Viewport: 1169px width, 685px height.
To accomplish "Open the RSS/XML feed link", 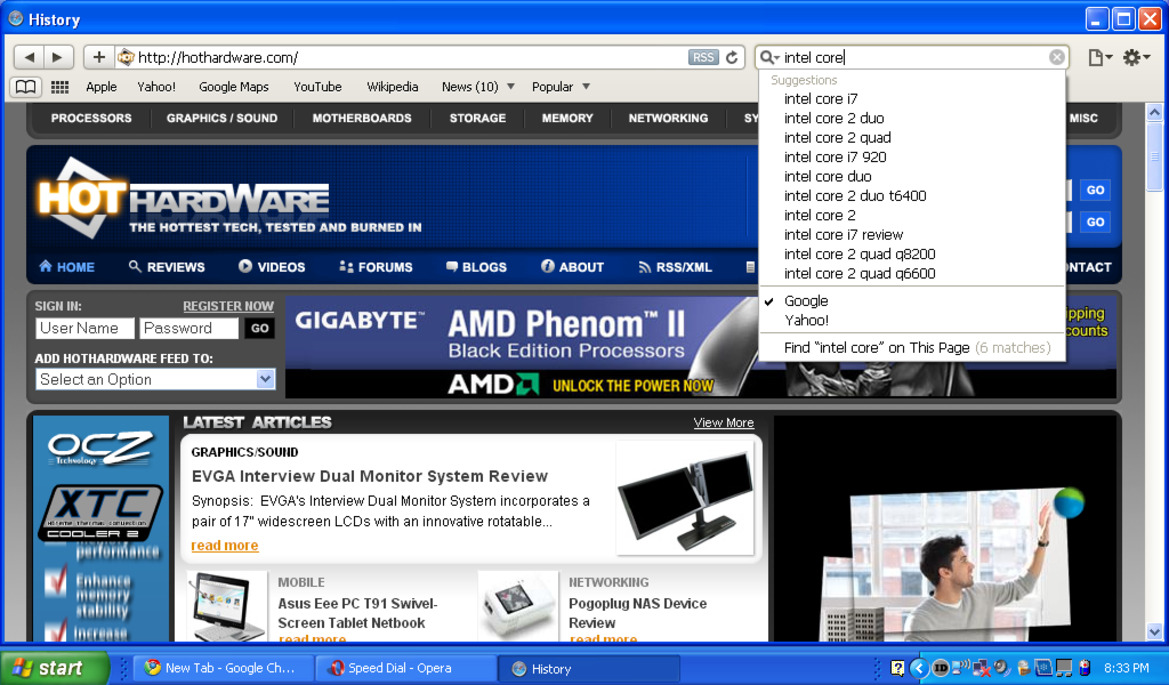I will tap(675, 267).
